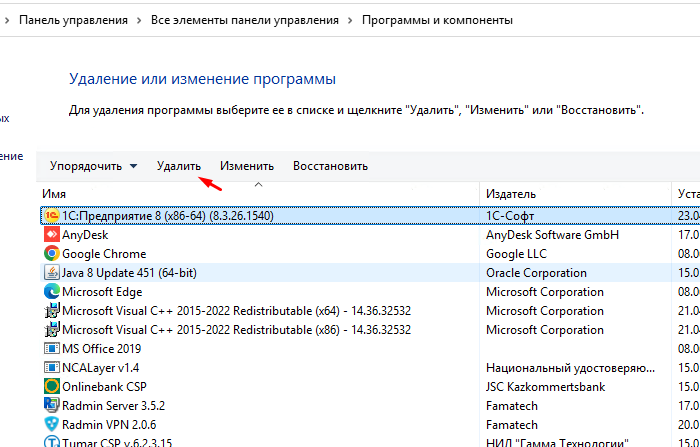Click the Программы и компоненты breadcrumb
The height and width of the screenshot is (447, 700).
[437, 21]
